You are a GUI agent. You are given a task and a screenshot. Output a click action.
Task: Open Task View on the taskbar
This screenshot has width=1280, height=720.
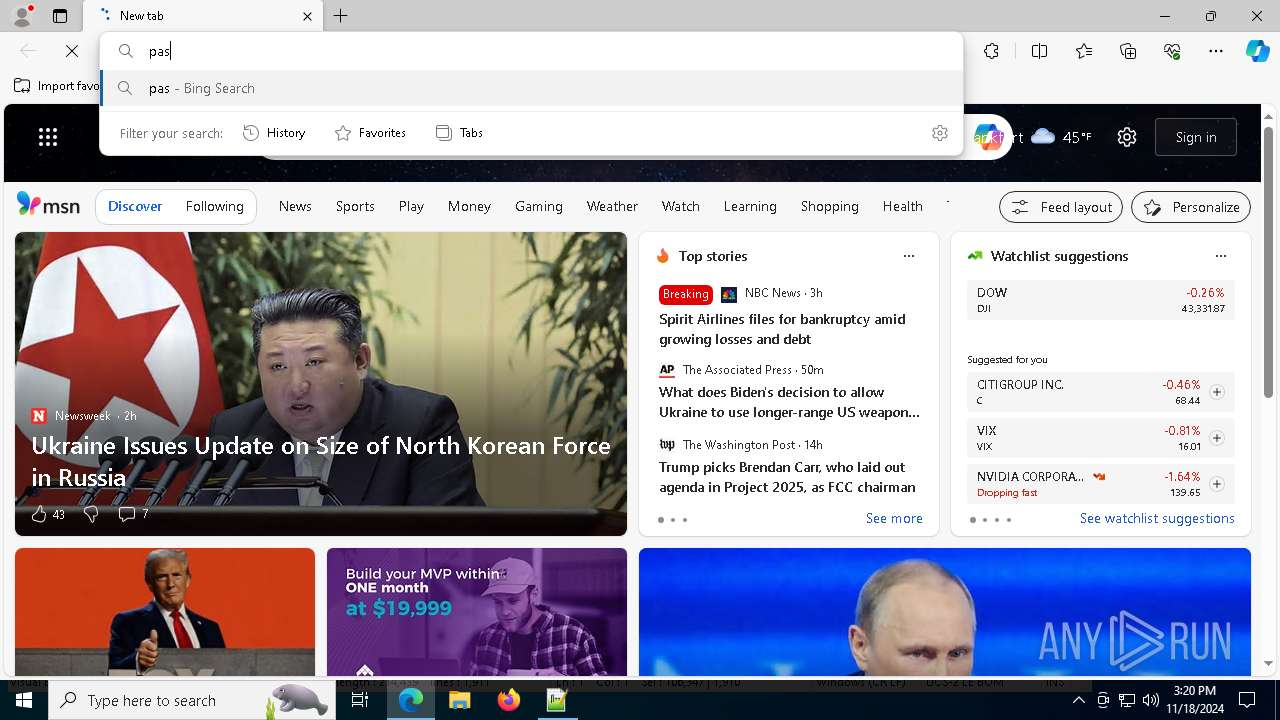[360, 700]
